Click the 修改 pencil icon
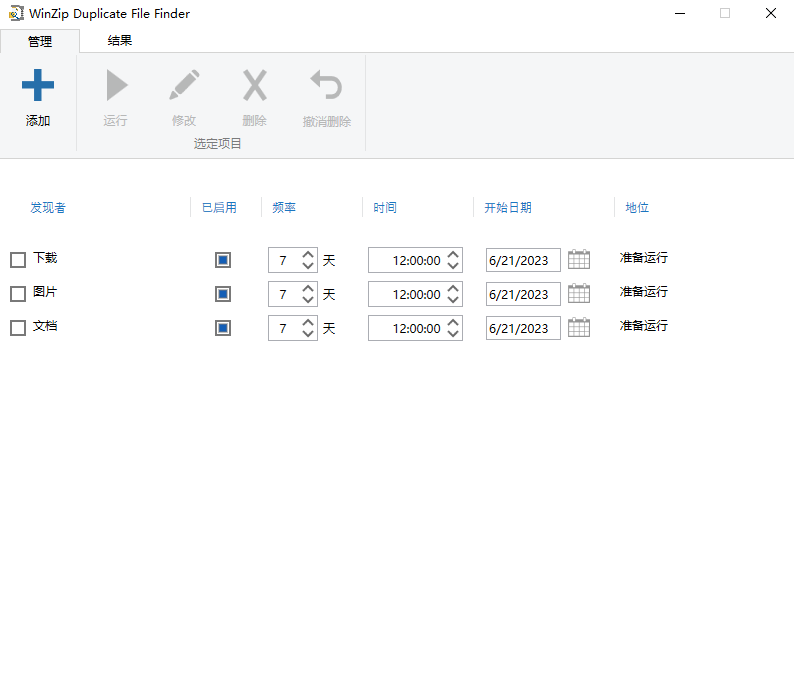 (x=184, y=86)
